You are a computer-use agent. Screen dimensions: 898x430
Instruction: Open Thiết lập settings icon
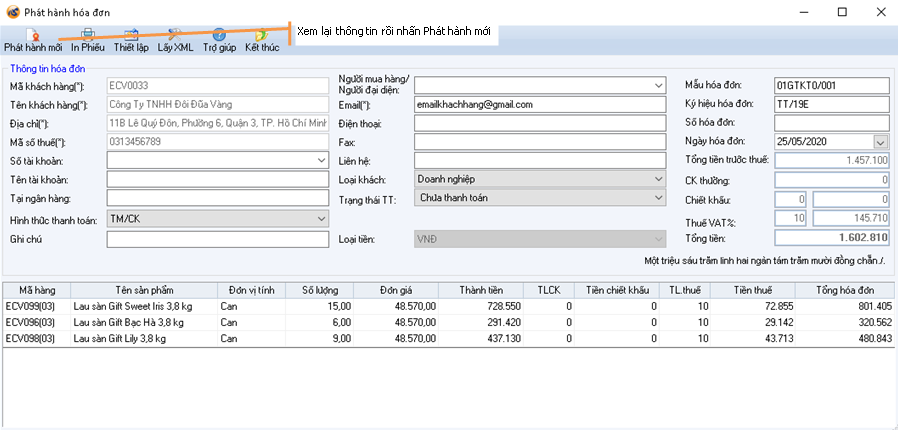[131, 35]
